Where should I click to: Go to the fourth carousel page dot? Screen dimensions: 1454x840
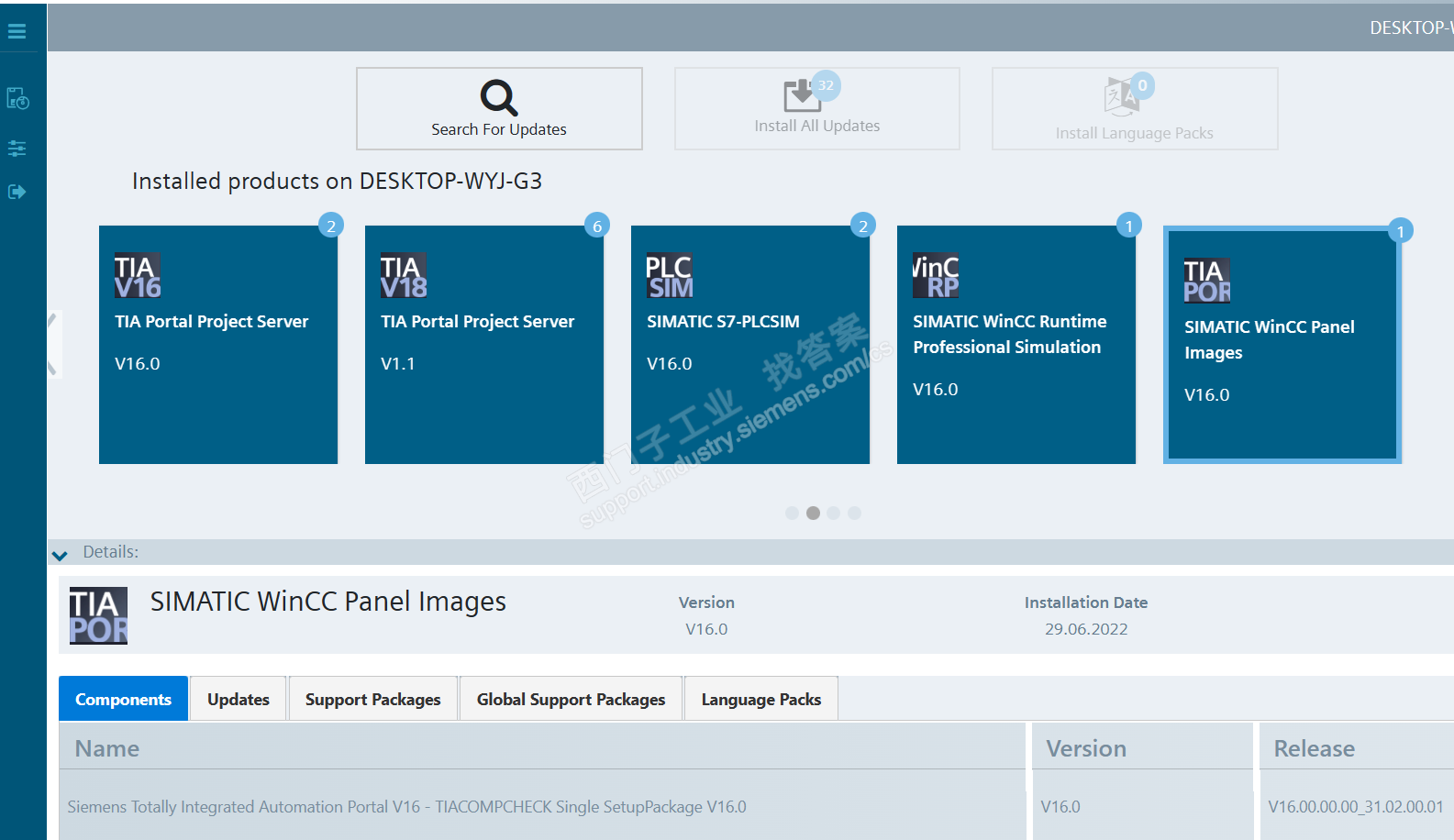pos(854,514)
